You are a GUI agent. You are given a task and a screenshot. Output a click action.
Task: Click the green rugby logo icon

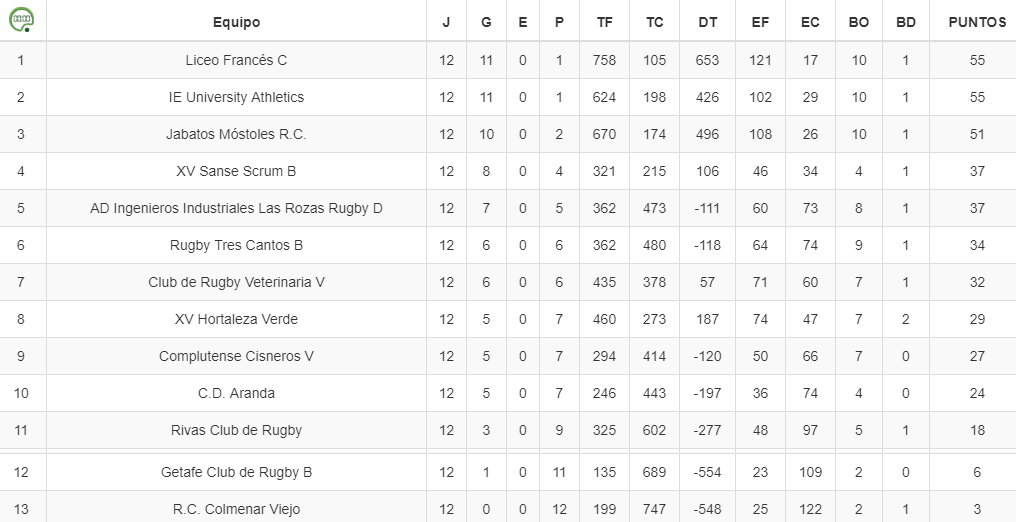tap(21, 20)
